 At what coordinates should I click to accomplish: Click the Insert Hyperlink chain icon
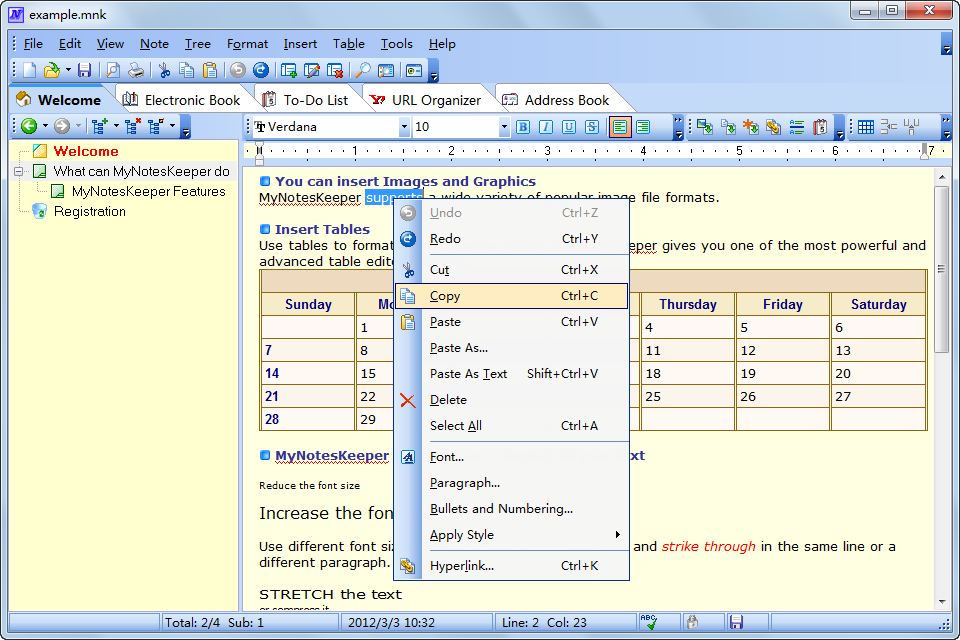tap(772, 127)
